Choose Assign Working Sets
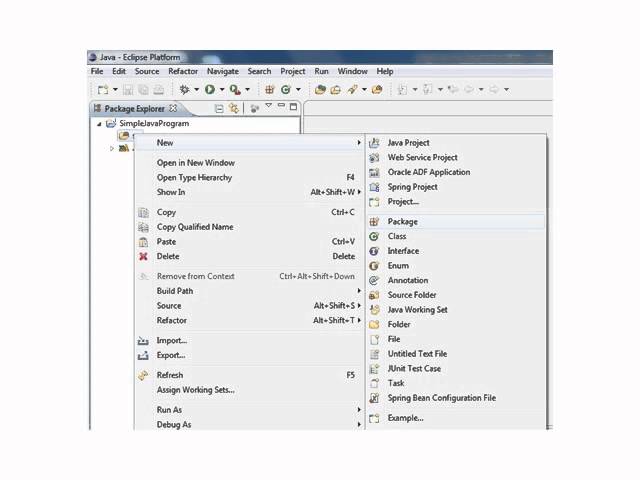 249,390
